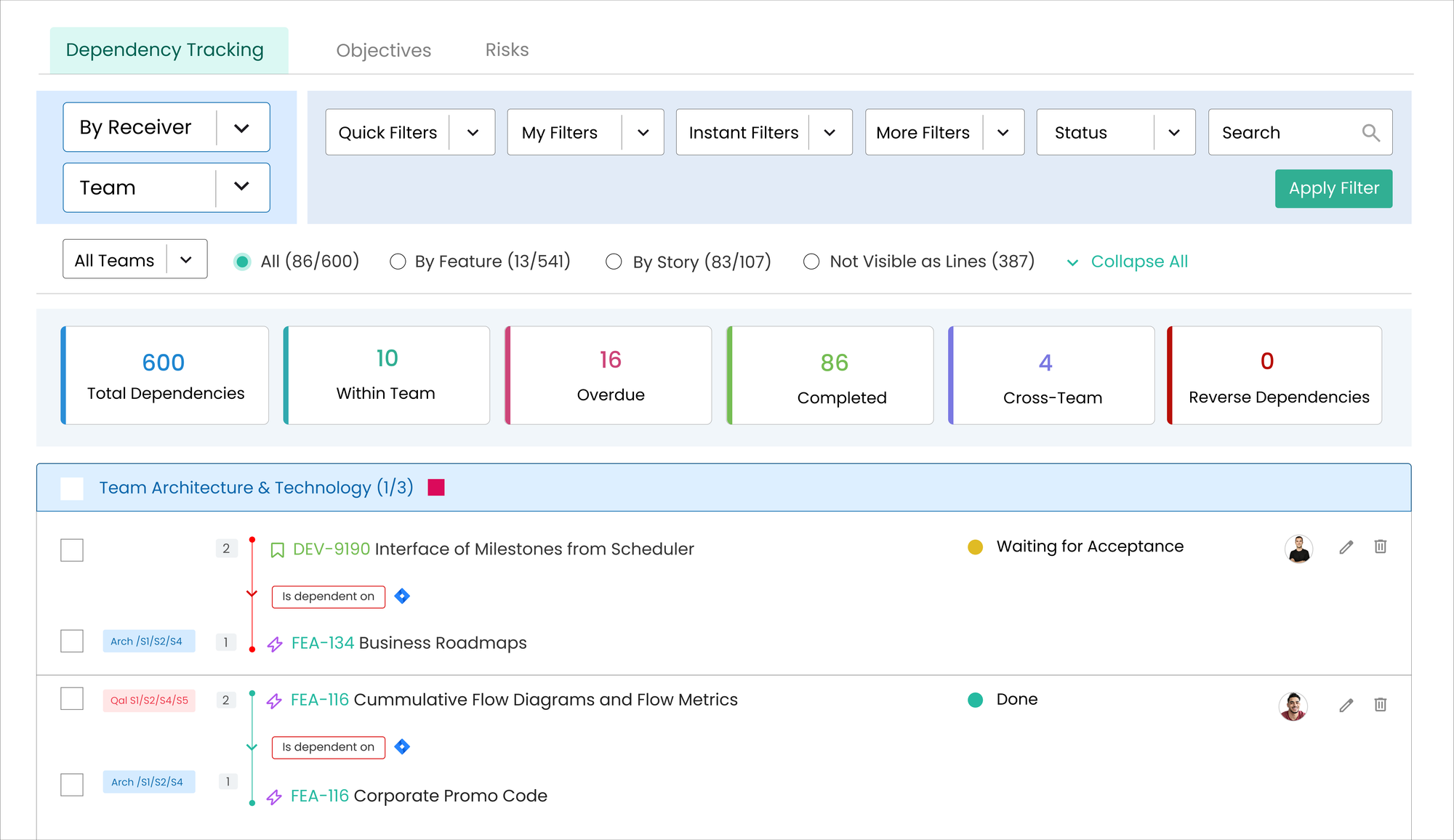Expand the By Receiver dropdown
The width and height of the screenshot is (1454, 840).
[243, 126]
